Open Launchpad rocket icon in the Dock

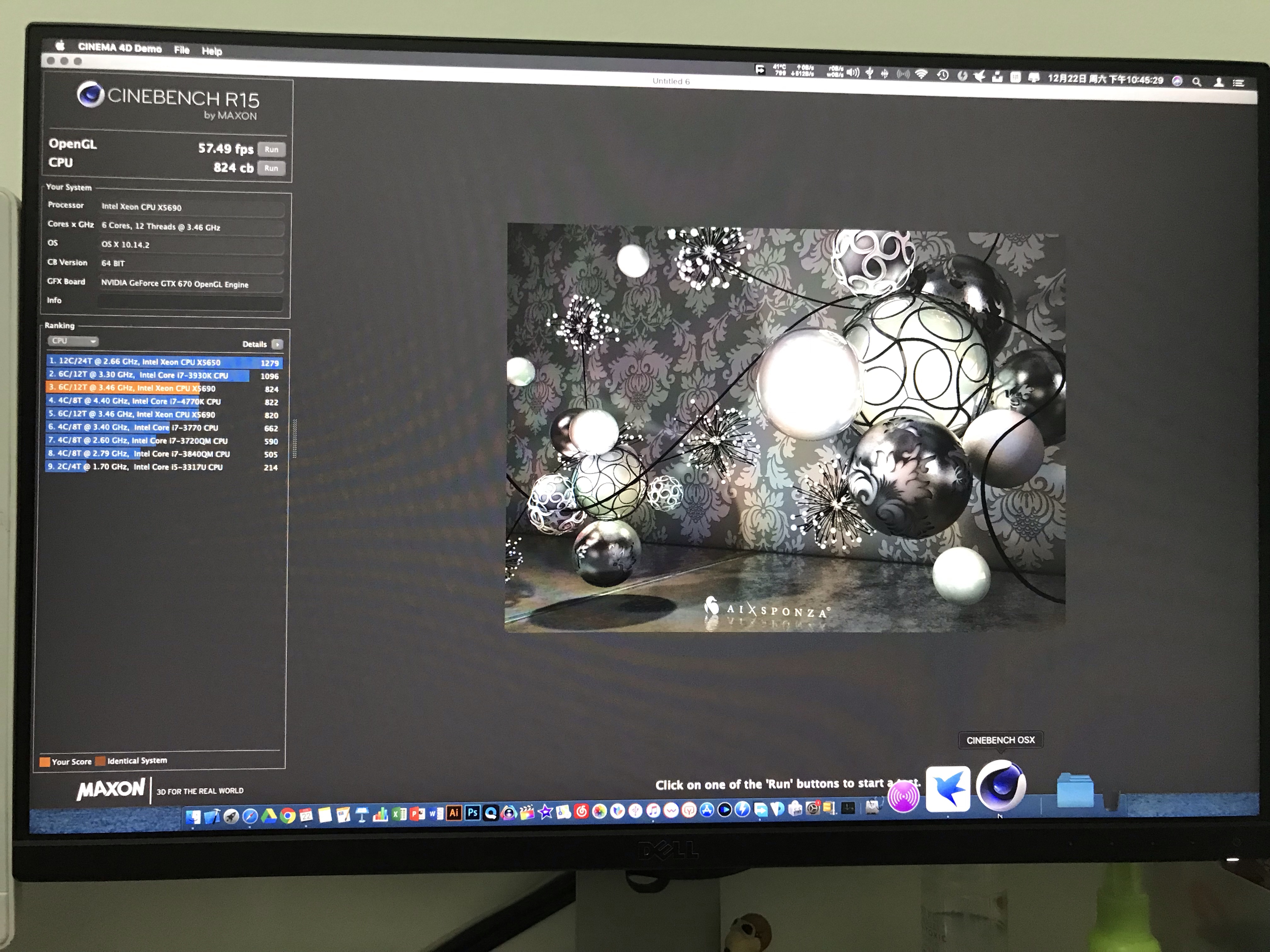pyautogui.click(x=231, y=816)
